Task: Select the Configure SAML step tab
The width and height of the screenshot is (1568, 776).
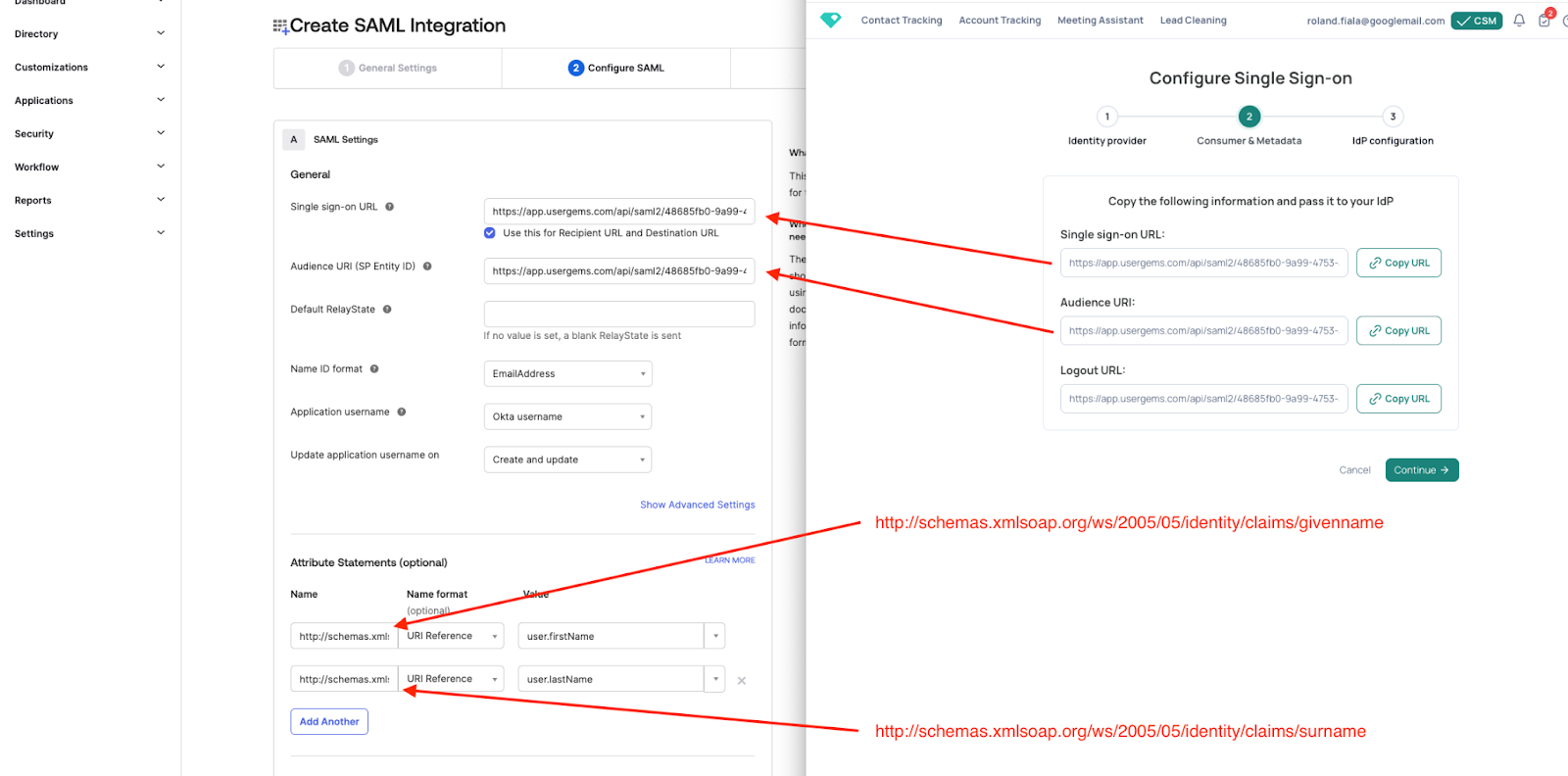Action: [616, 68]
